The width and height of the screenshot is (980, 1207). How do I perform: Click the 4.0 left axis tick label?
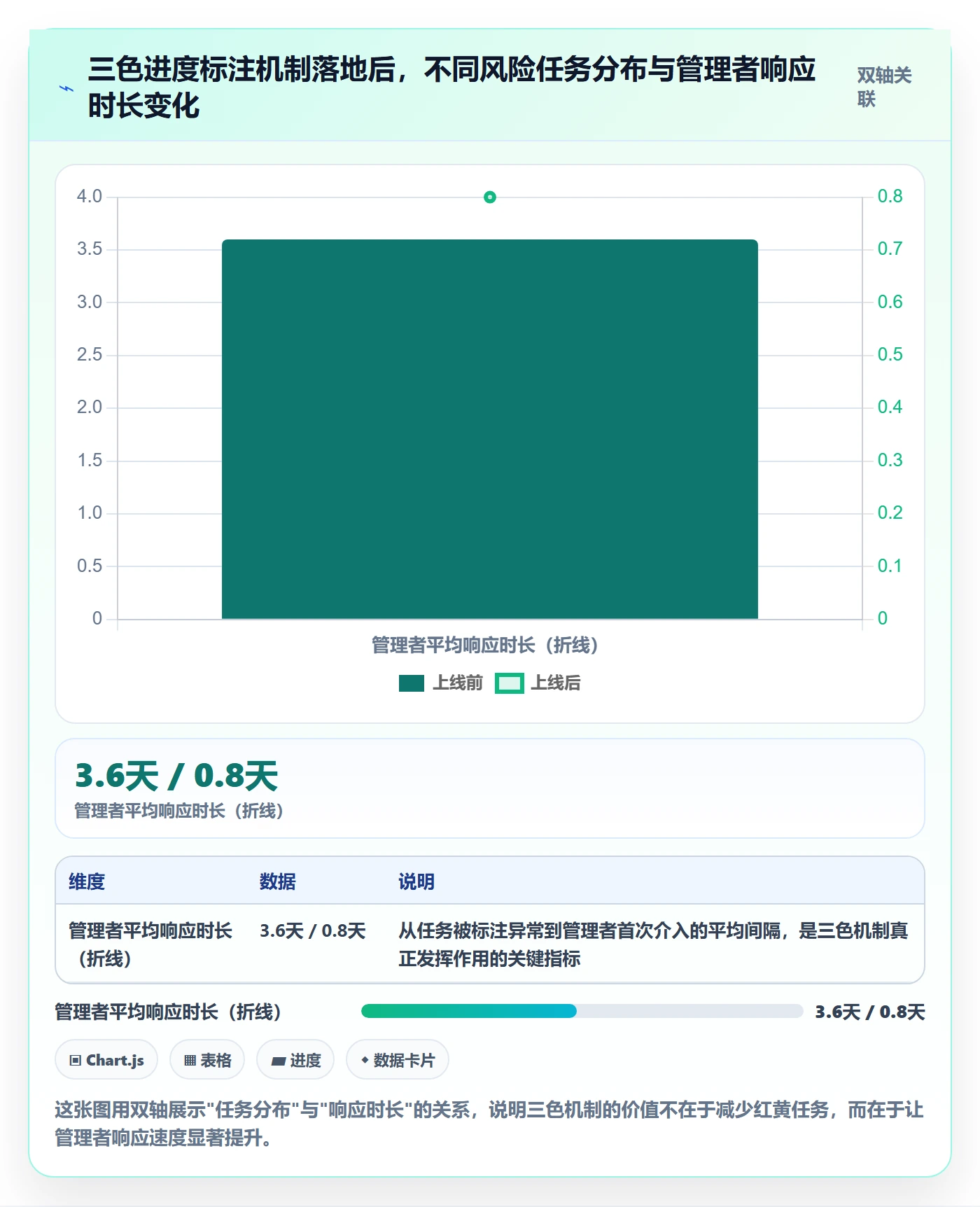click(90, 196)
